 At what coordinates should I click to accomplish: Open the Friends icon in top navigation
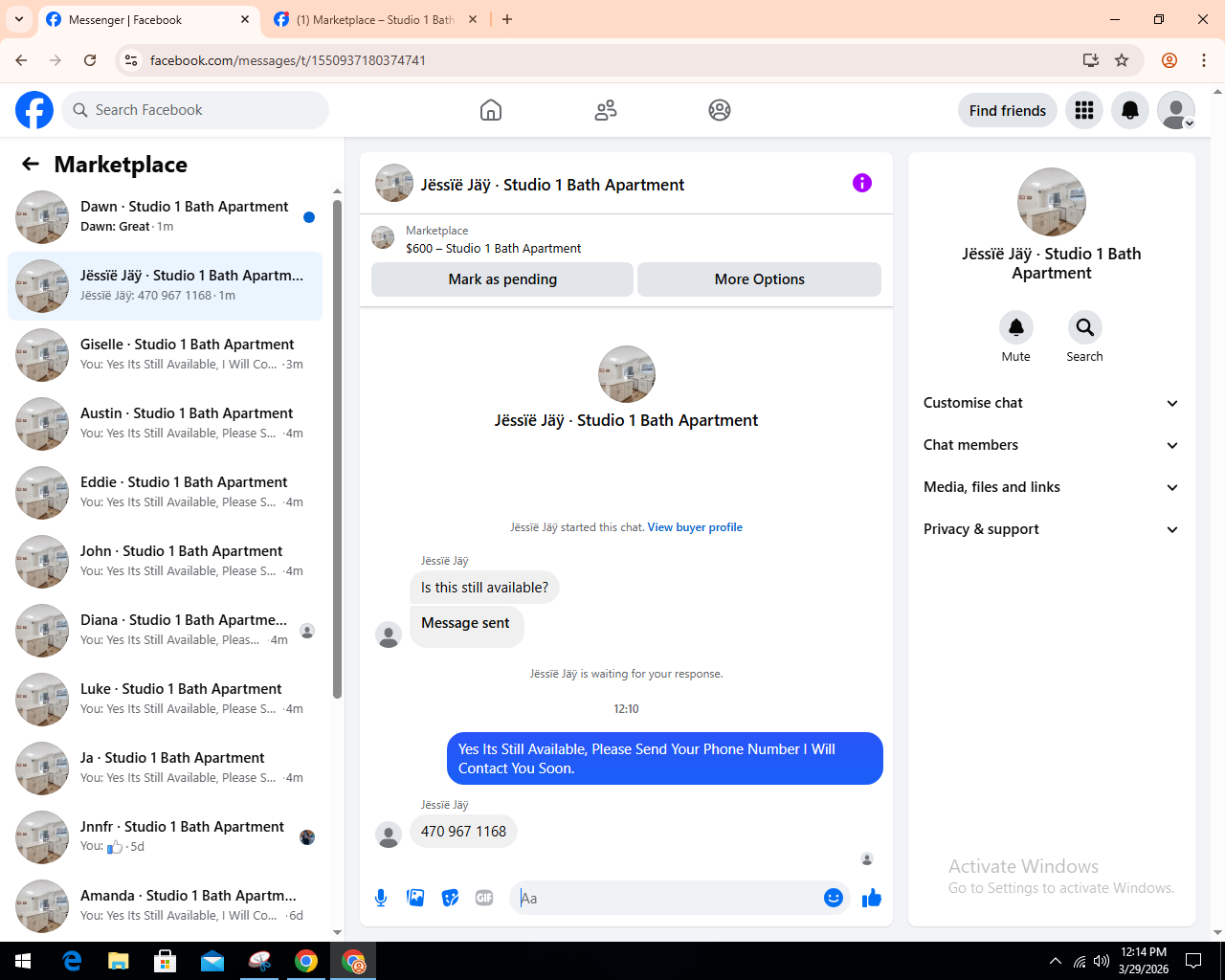click(606, 110)
